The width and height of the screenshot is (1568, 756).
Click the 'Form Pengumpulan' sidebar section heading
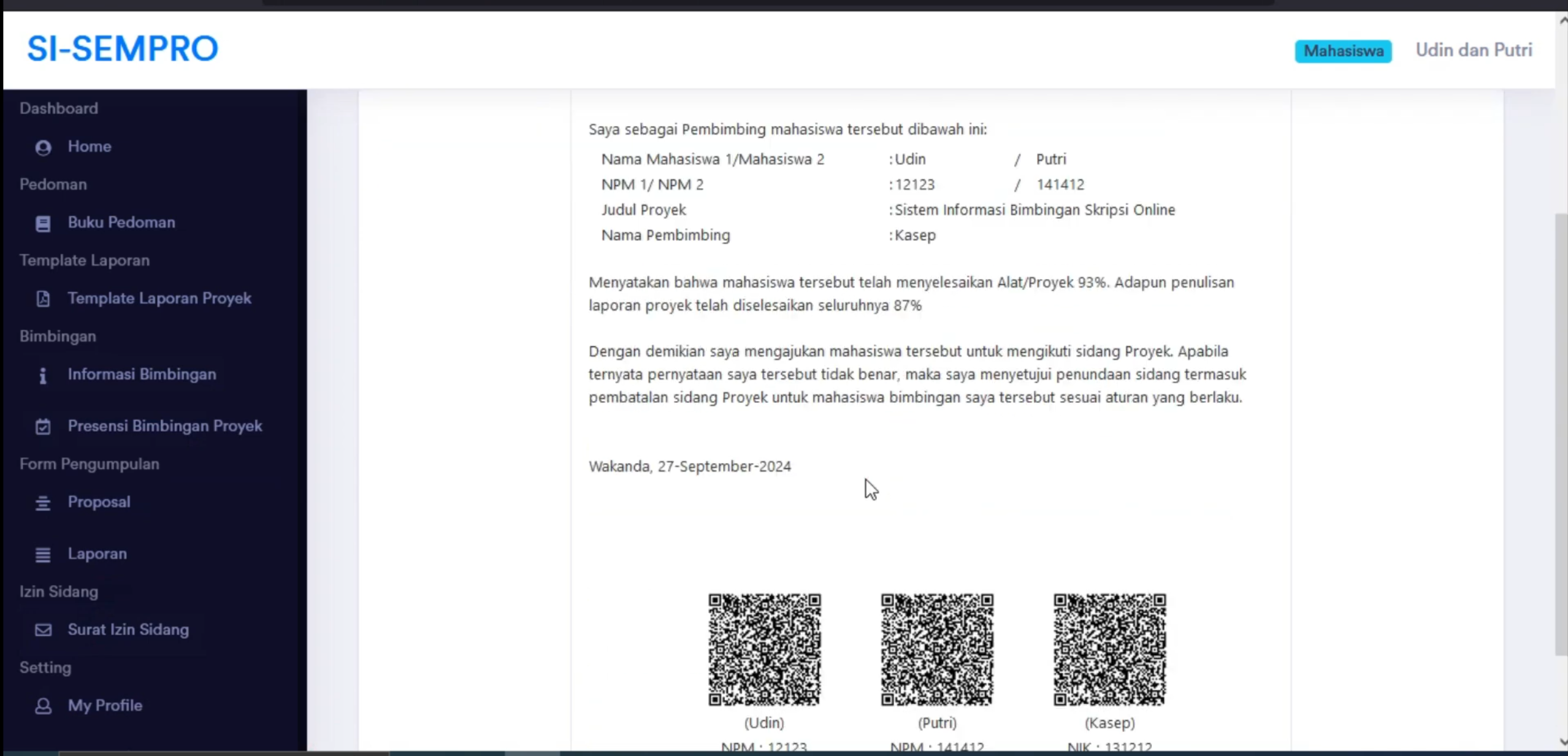coord(90,464)
